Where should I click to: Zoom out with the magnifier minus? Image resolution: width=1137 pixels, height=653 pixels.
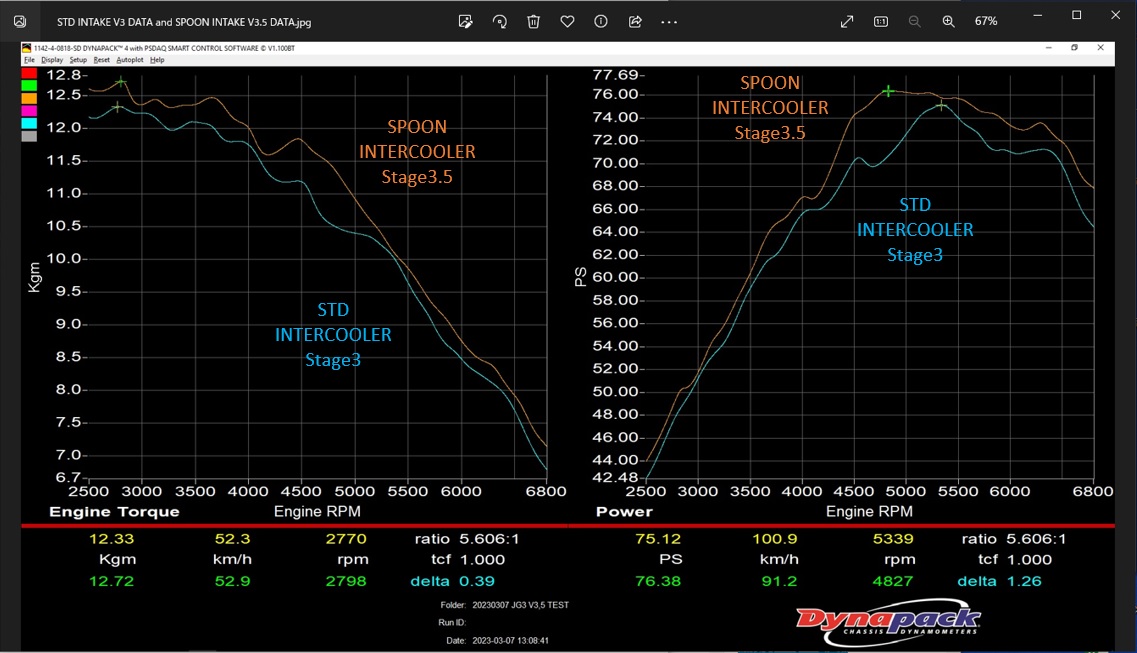tap(914, 21)
